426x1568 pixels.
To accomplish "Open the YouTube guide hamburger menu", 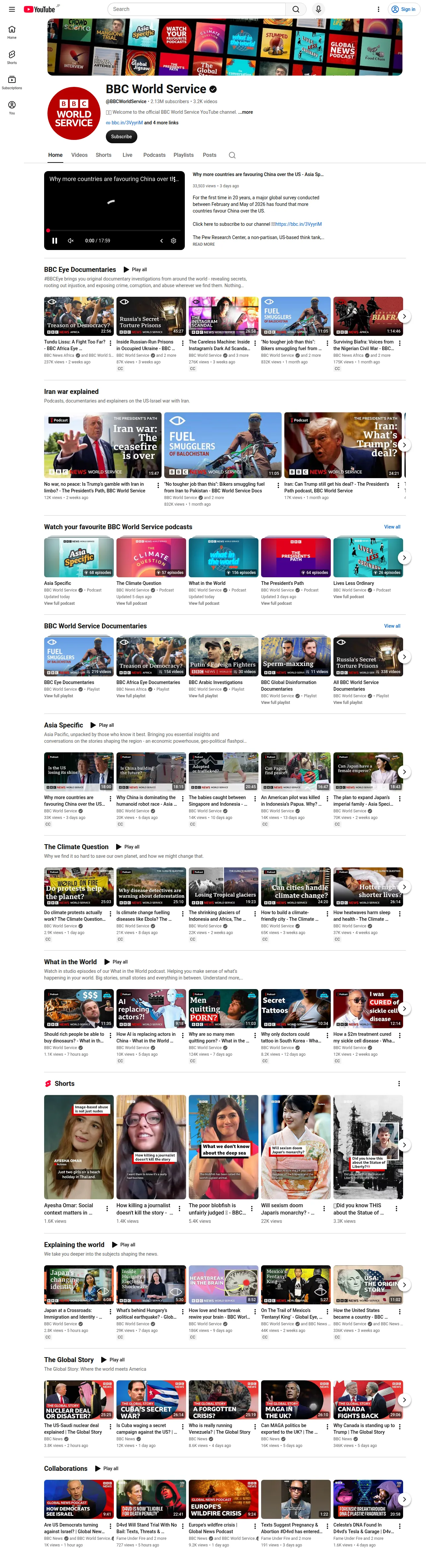I will pyautogui.click(x=12, y=9).
